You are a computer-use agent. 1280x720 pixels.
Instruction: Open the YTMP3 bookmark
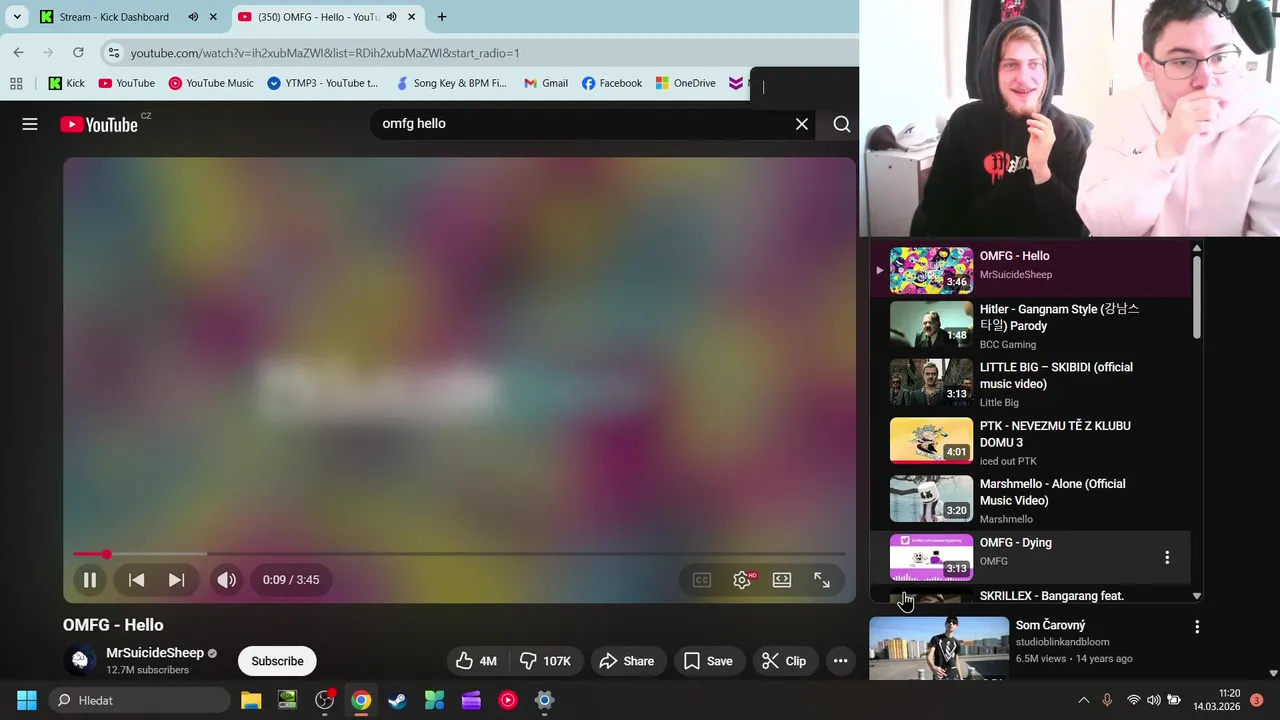click(323, 83)
